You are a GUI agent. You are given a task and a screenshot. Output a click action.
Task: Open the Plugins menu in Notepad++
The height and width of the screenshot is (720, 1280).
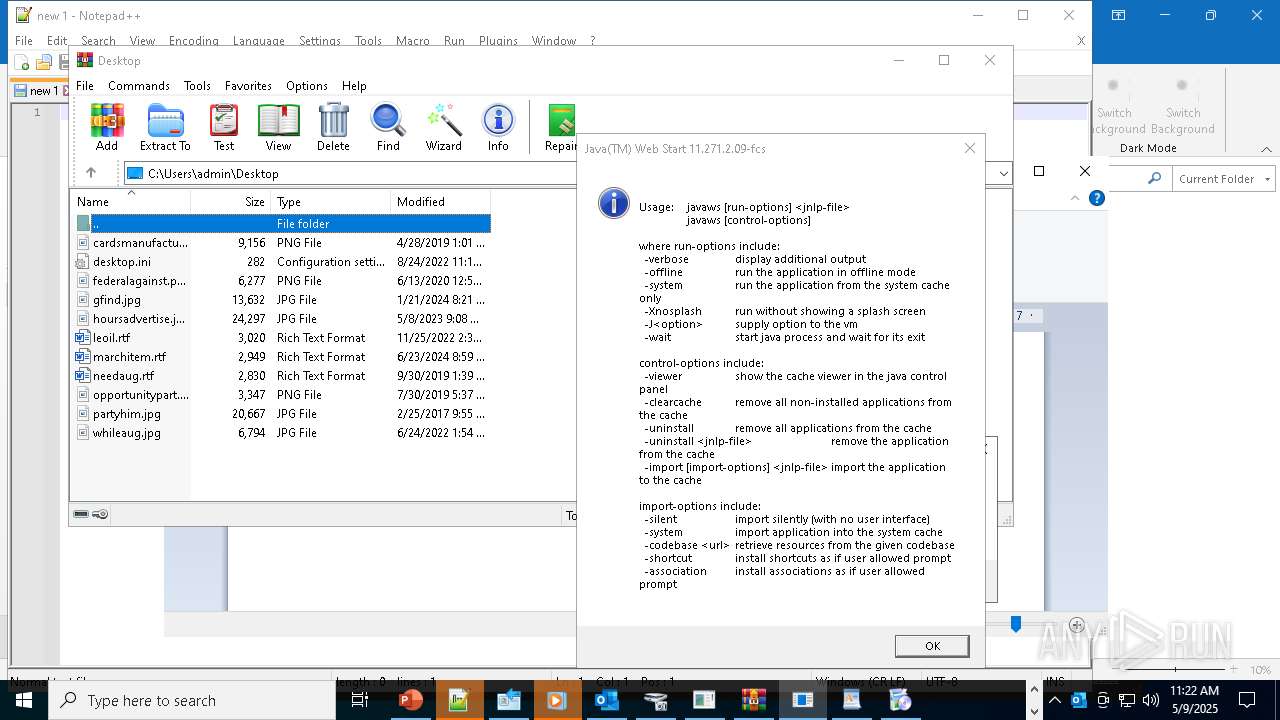click(x=498, y=41)
